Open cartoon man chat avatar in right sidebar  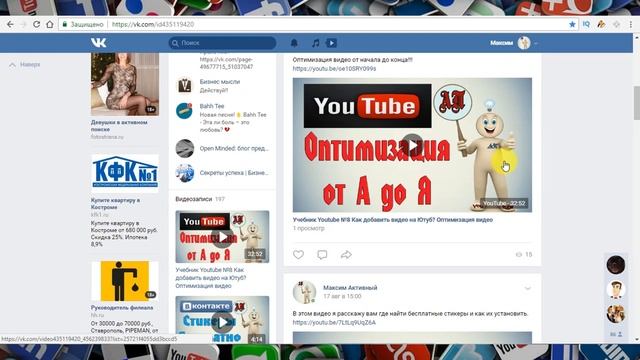click(616, 289)
